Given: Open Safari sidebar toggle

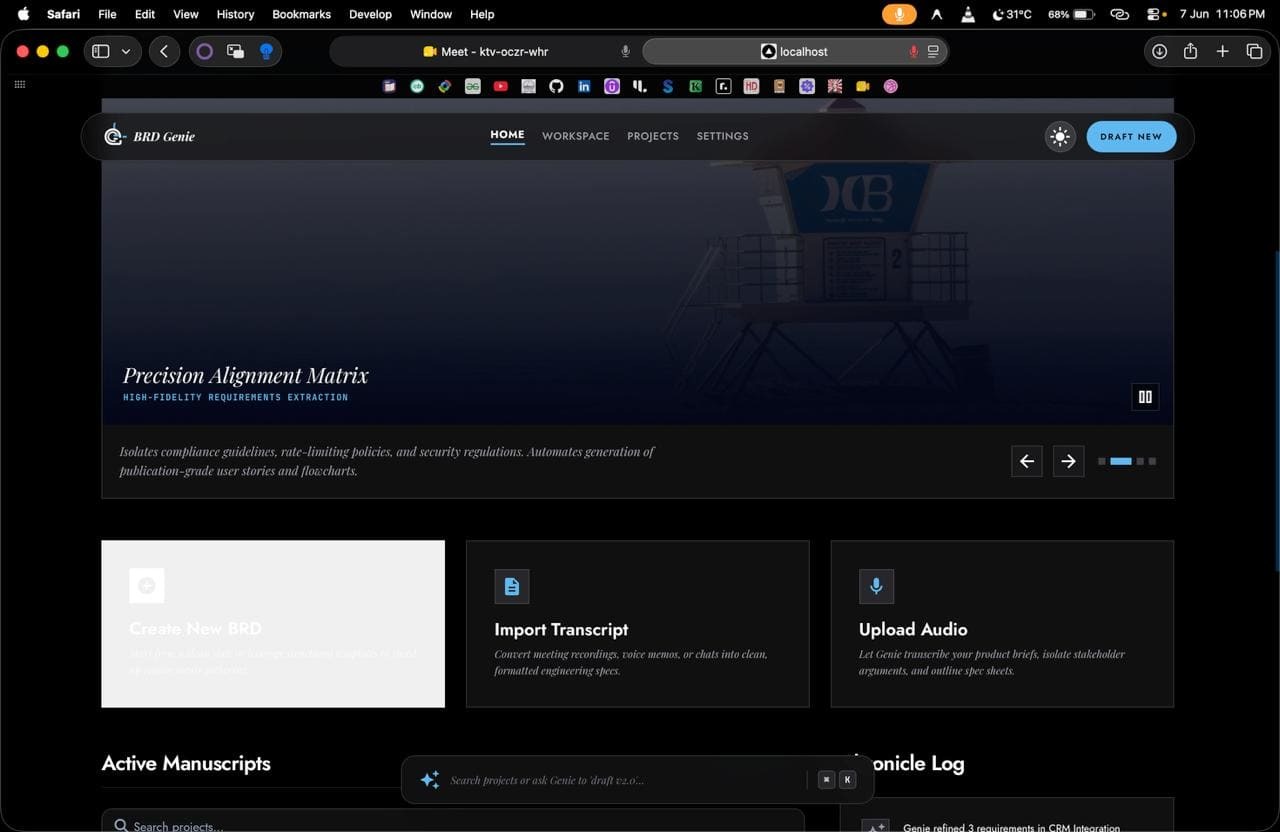Looking at the screenshot, I should (x=100, y=51).
